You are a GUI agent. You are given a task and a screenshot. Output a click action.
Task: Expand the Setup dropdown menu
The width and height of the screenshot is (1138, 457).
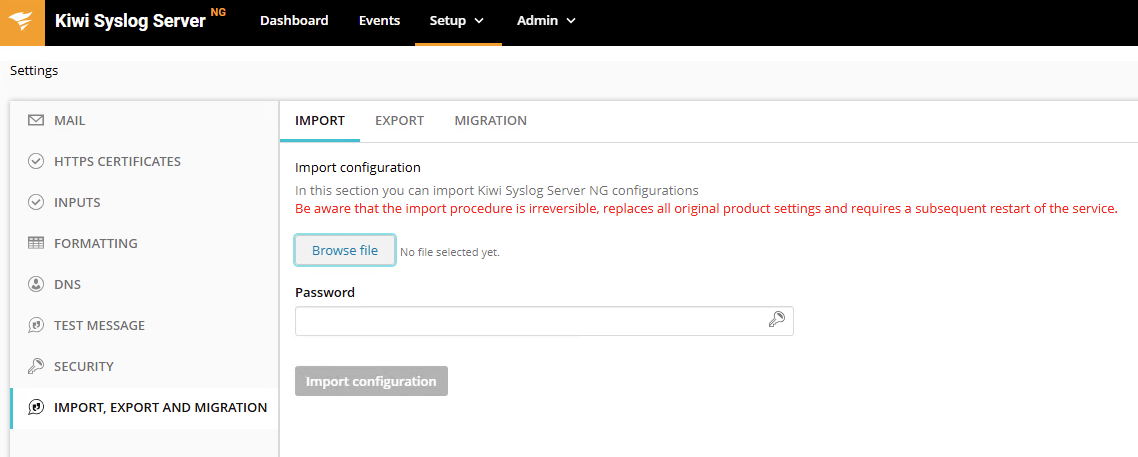point(457,21)
